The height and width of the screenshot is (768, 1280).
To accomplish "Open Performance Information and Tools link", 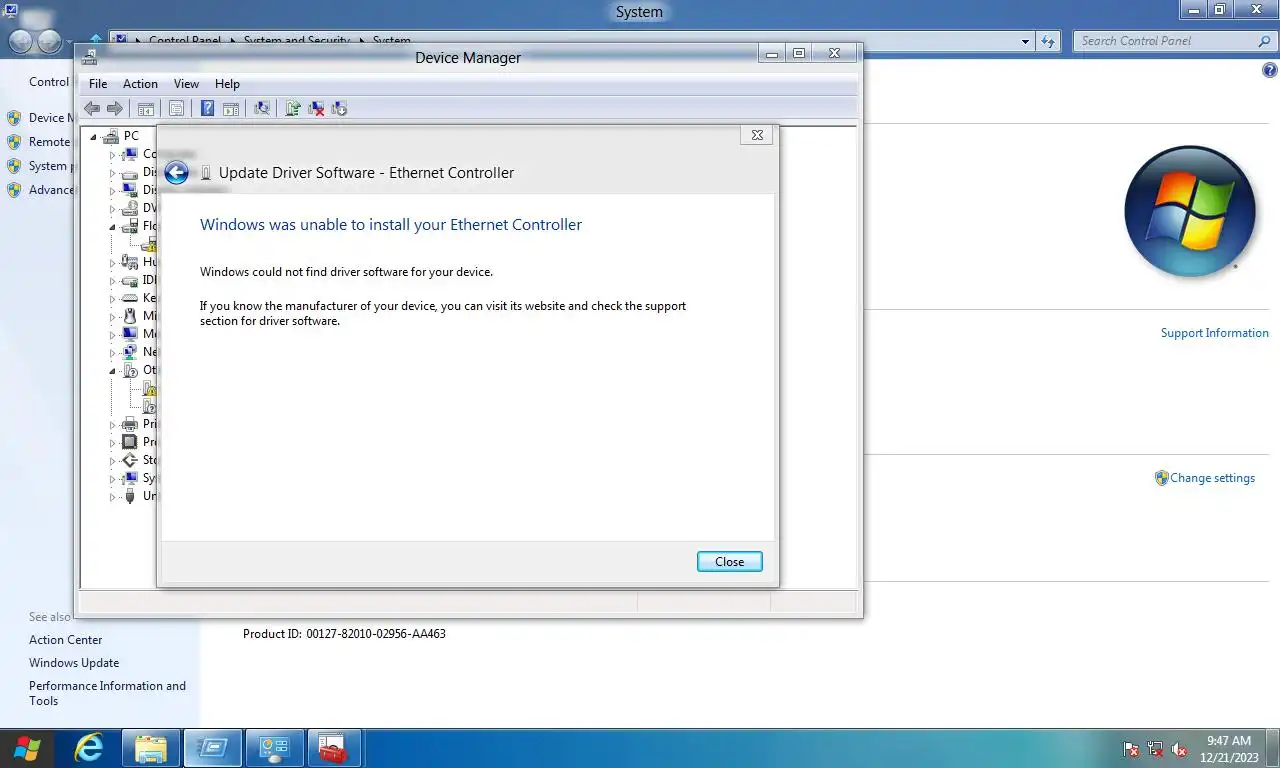I will 107,693.
